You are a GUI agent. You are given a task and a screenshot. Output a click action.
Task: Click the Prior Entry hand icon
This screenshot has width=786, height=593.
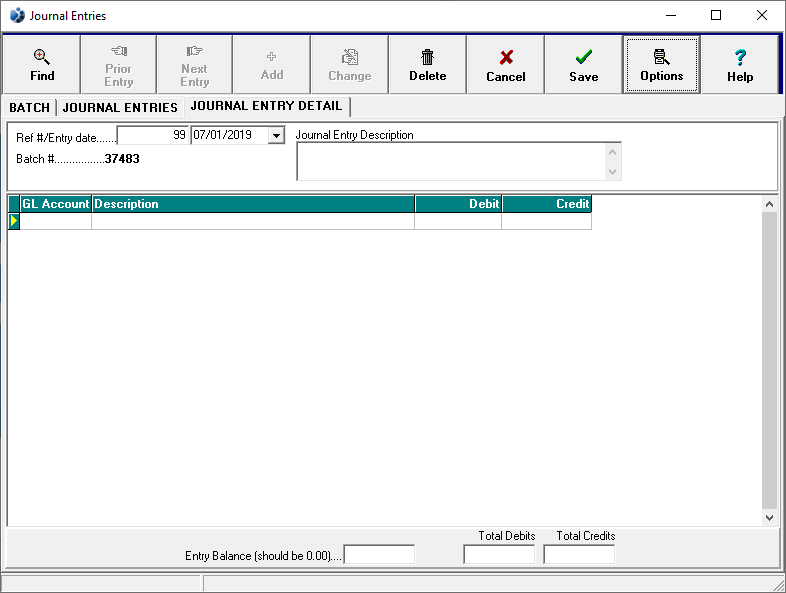(x=118, y=52)
